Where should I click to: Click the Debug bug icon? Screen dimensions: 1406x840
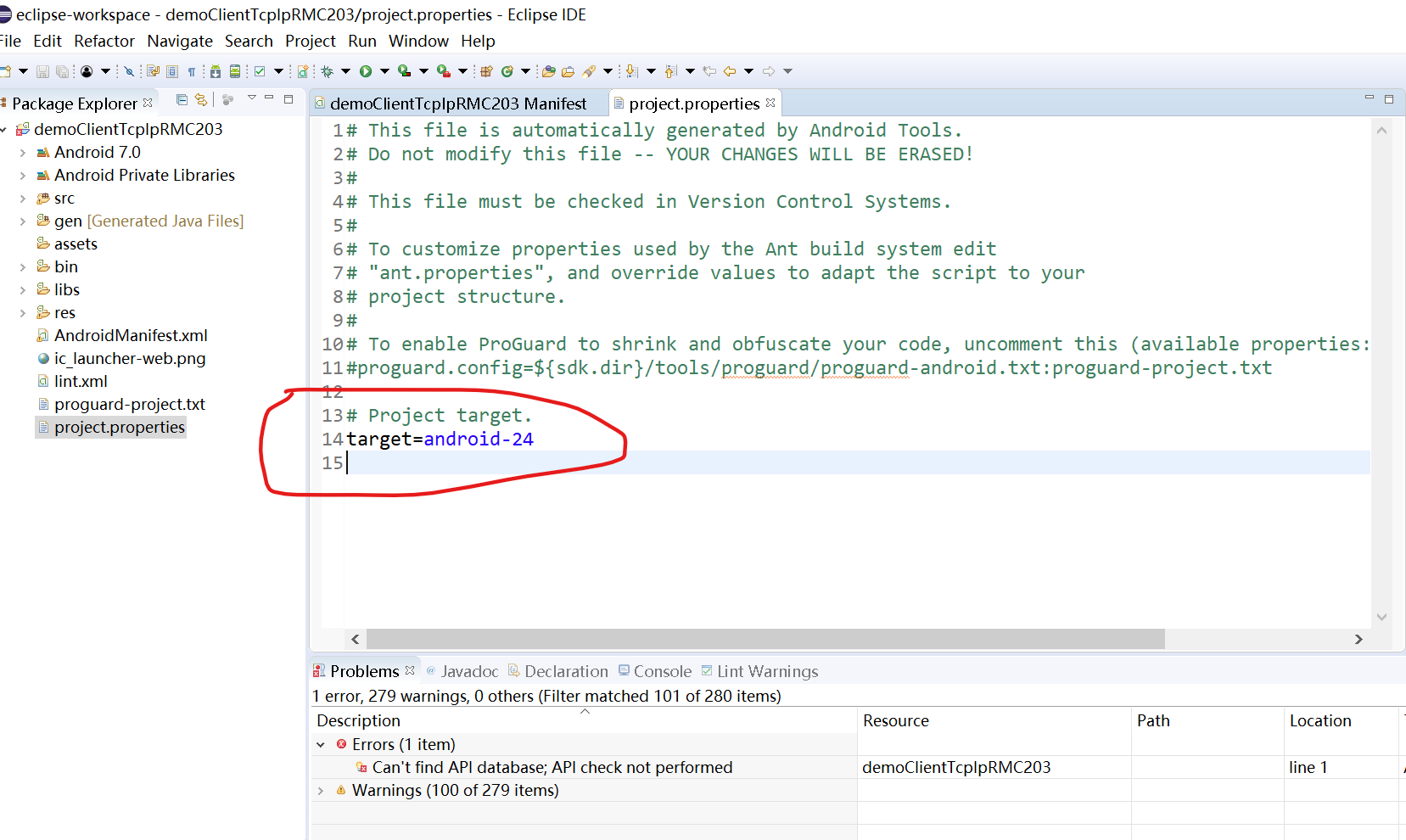327,71
